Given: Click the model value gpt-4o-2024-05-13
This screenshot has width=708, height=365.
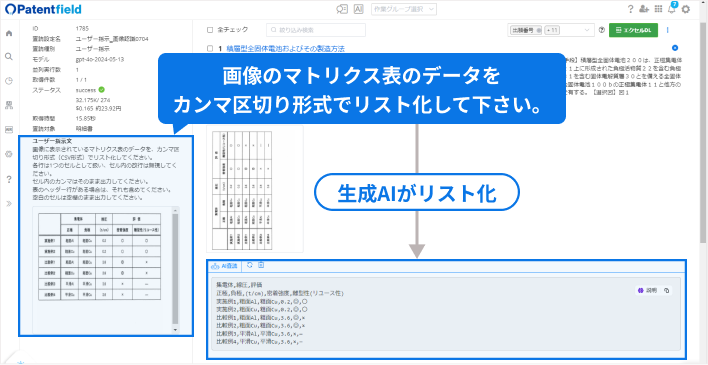Looking at the screenshot, I should pos(100,59).
